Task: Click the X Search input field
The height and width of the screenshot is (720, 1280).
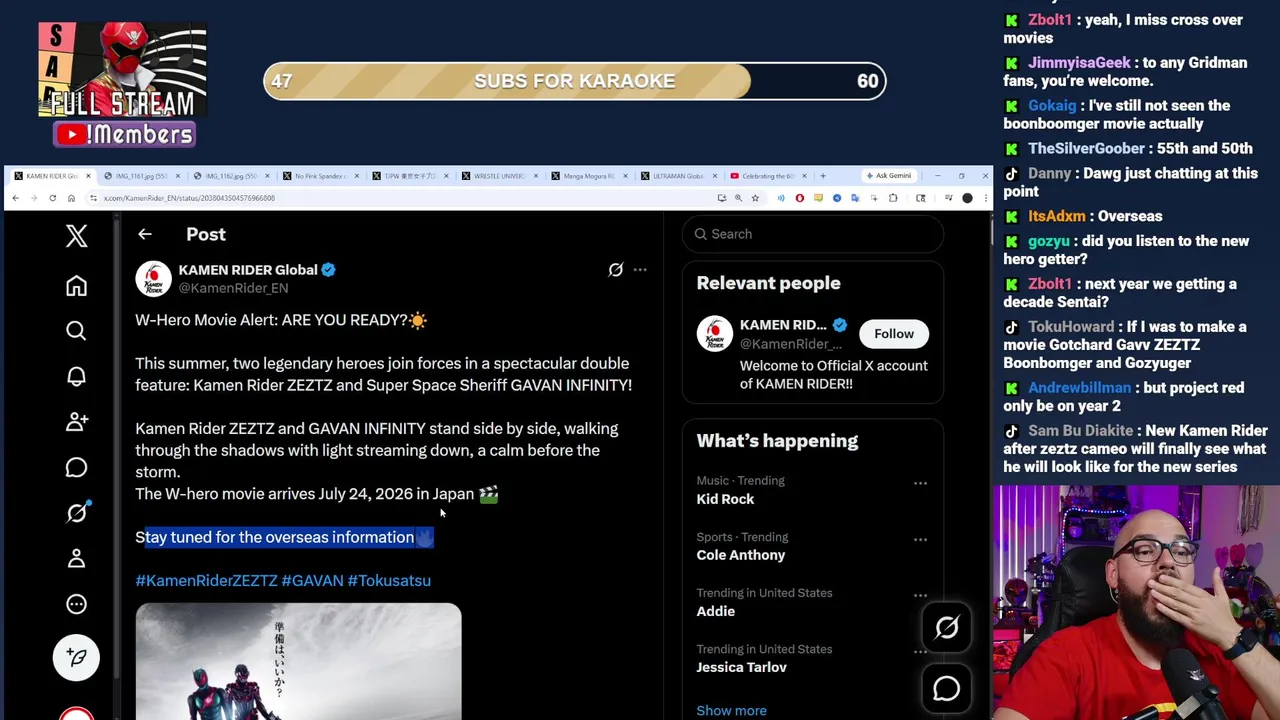Action: tap(812, 234)
